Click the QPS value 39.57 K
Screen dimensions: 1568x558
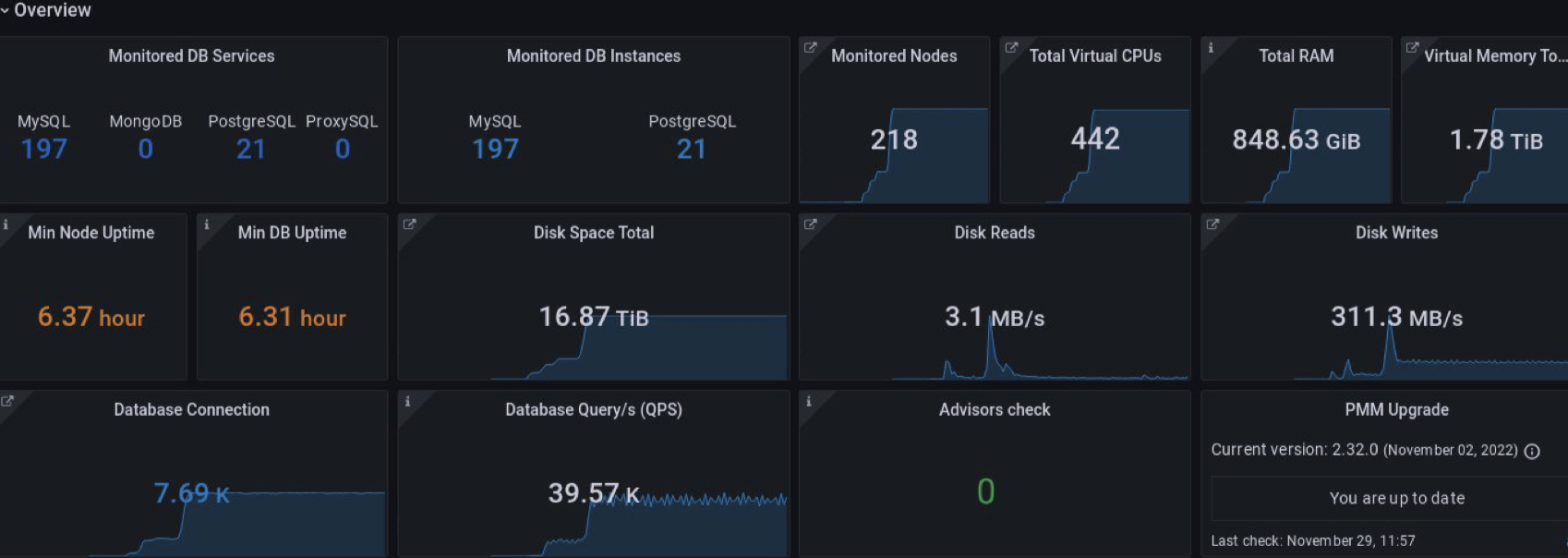click(594, 493)
